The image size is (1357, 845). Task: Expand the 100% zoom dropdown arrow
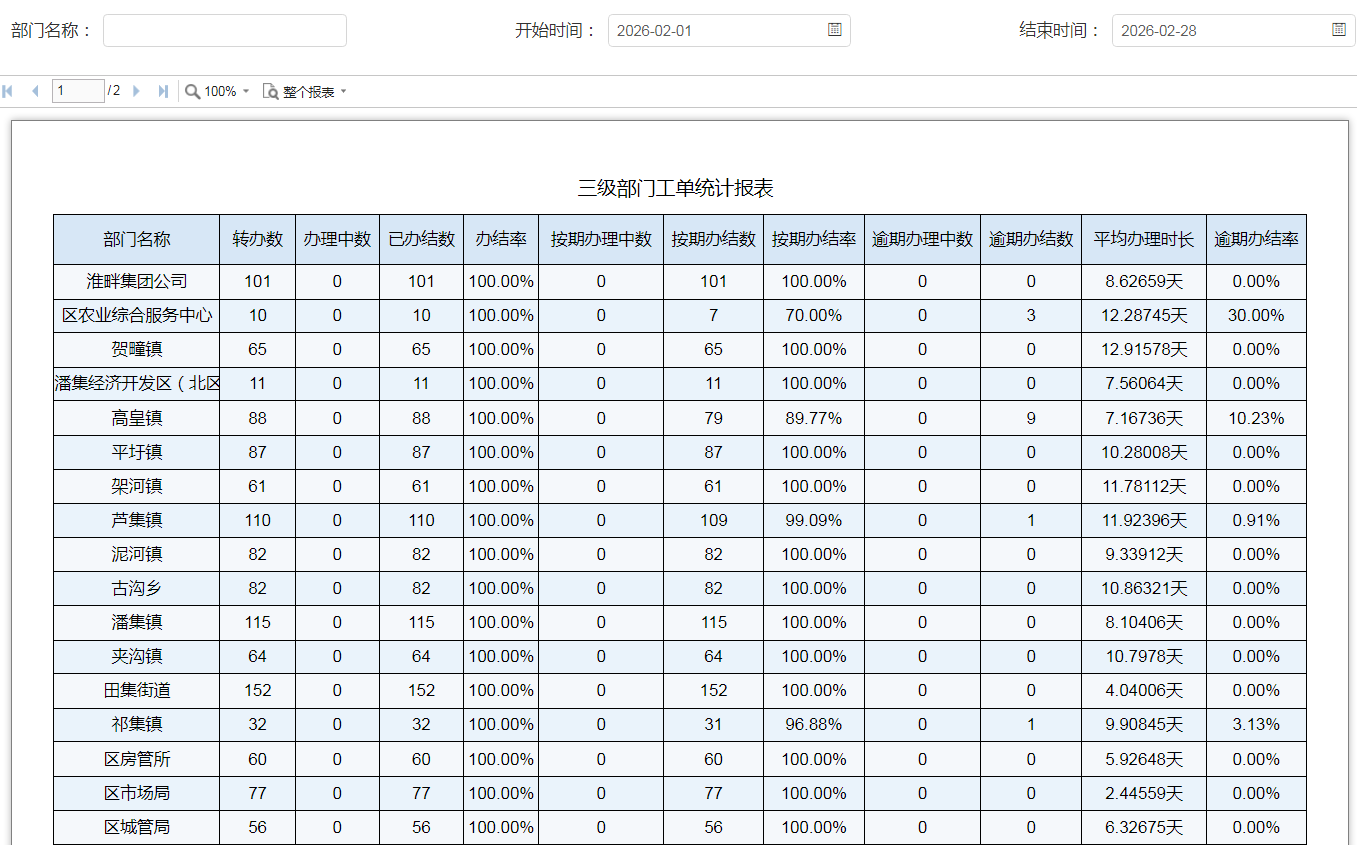246,91
